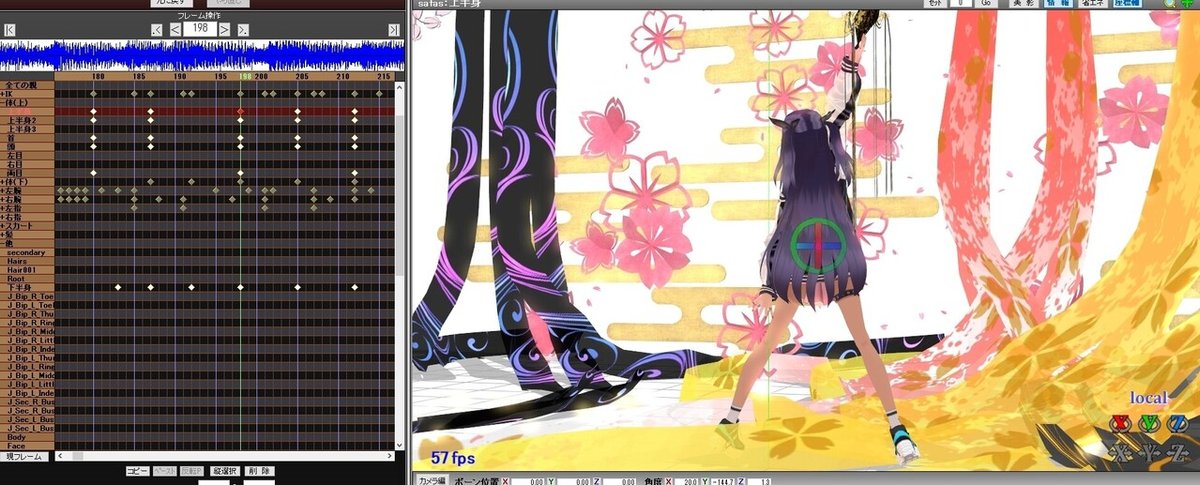Jump to the first frame with |< button

click(9, 31)
